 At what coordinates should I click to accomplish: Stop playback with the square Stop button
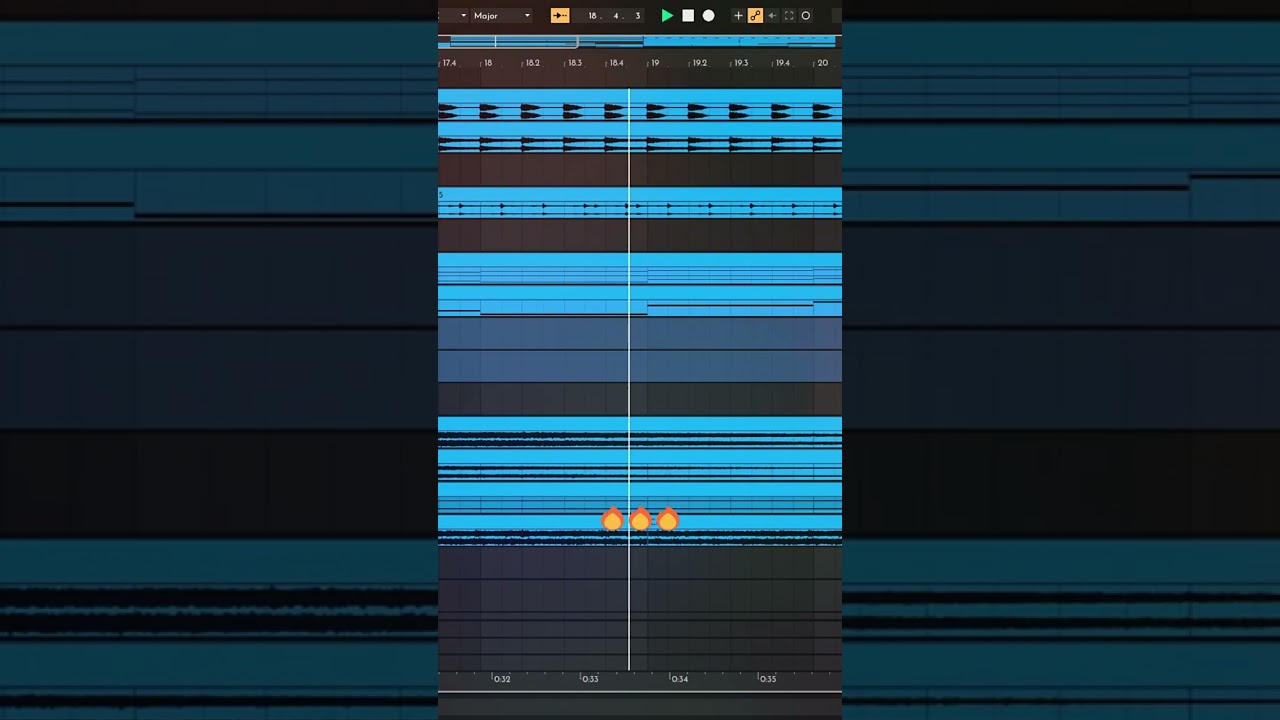(688, 16)
